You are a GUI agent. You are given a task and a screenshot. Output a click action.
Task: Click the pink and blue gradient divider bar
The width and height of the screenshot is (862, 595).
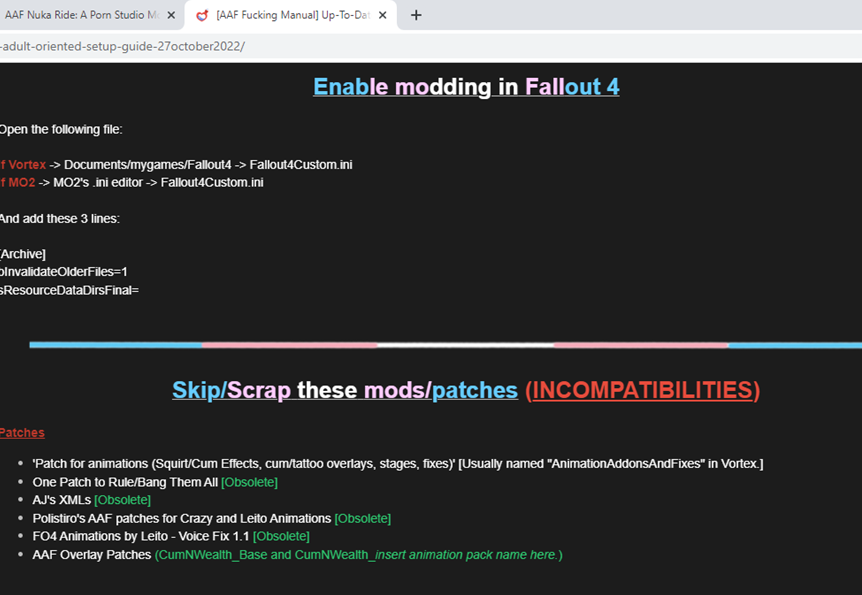coord(430,344)
